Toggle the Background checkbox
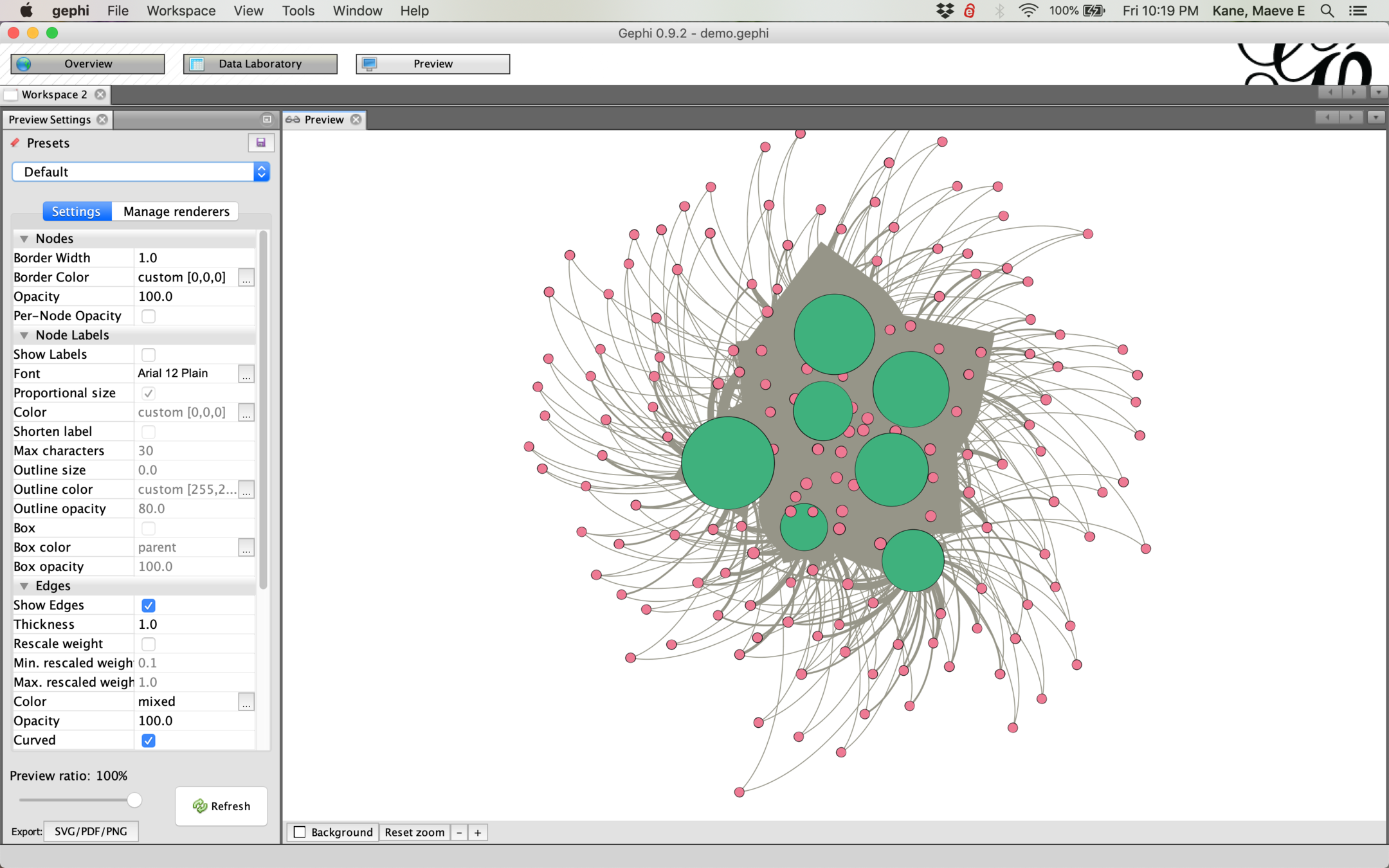 pos(300,832)
